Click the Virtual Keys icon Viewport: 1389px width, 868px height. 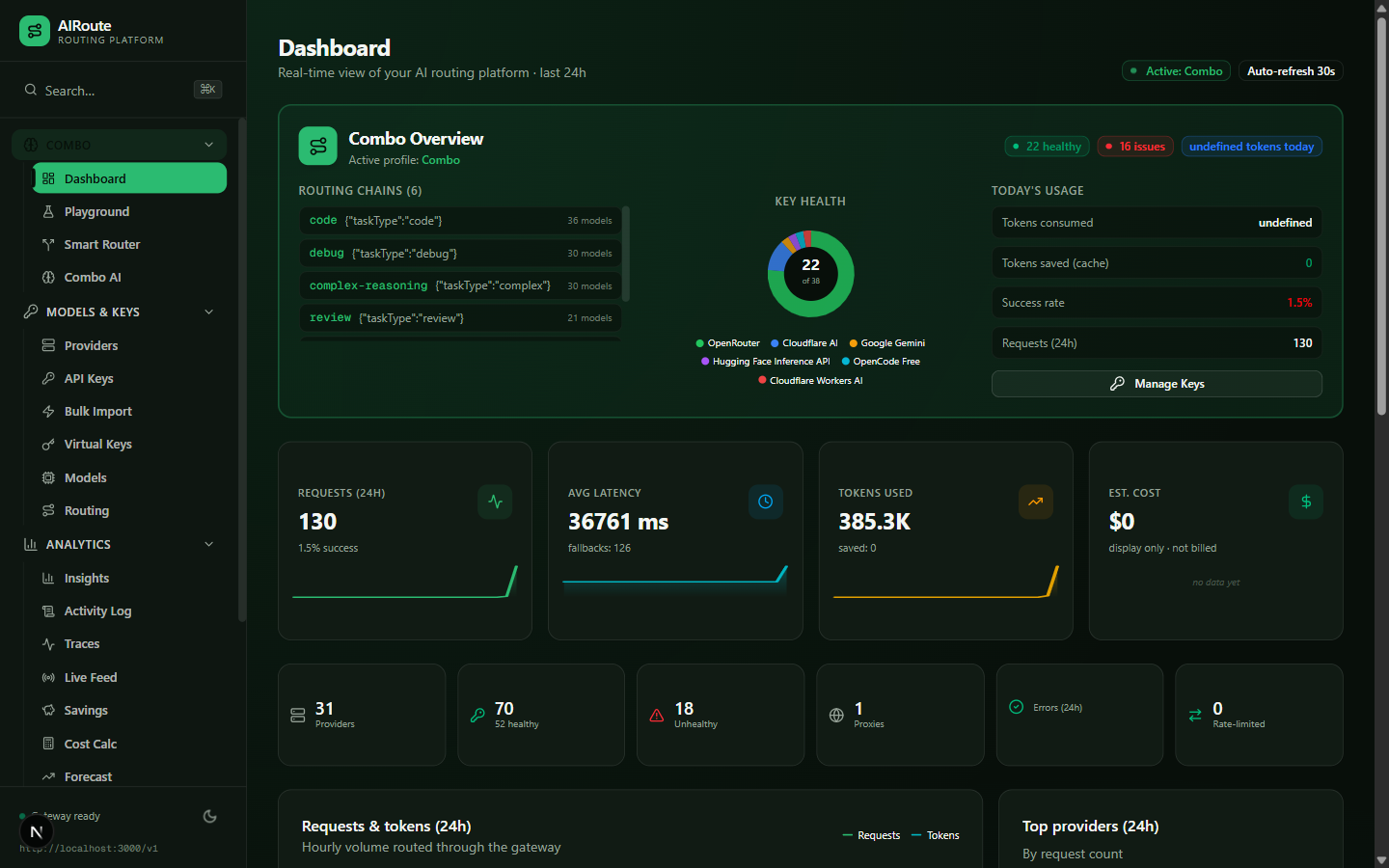[48, 445]
